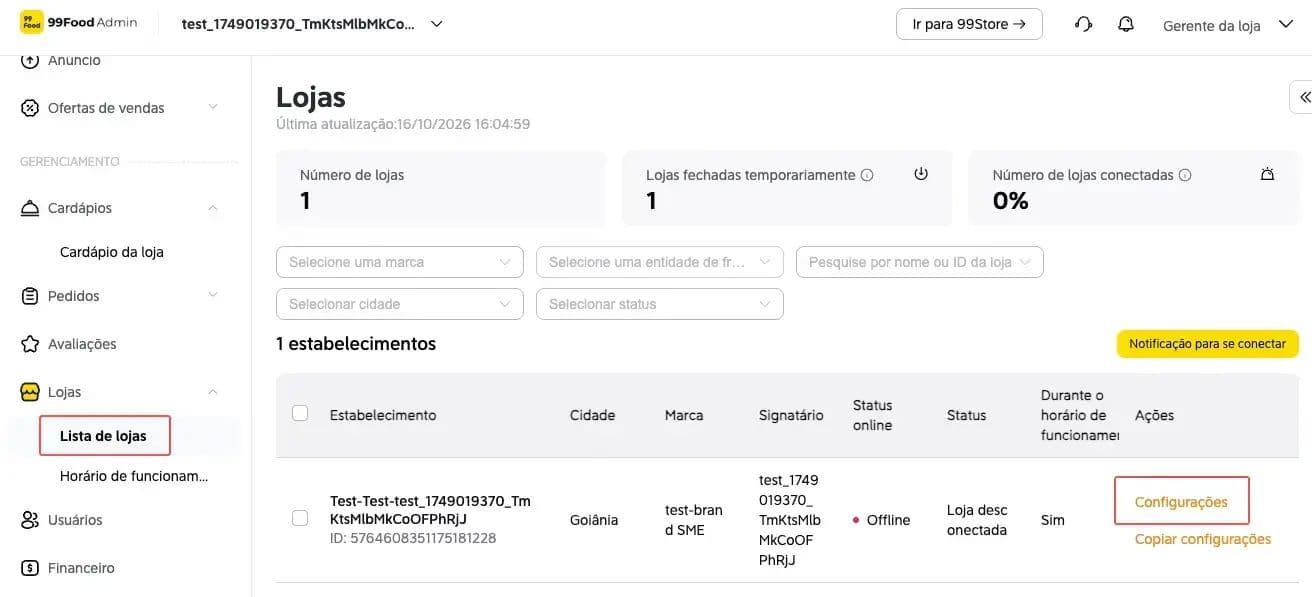Open Financeiro via its dollar icon
This screenshot has width=1312, height=597.
click(x=30, y=568)
